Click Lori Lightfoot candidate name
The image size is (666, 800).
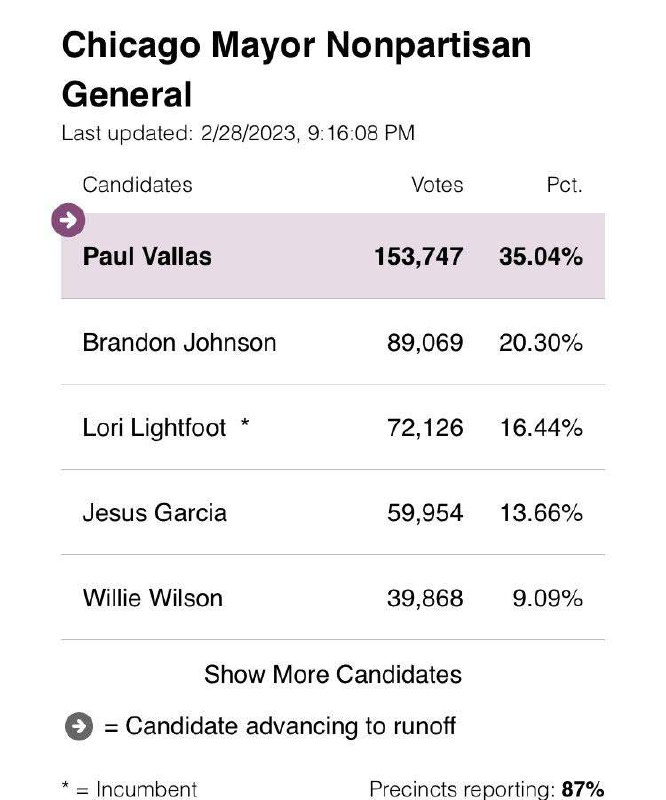155,428
